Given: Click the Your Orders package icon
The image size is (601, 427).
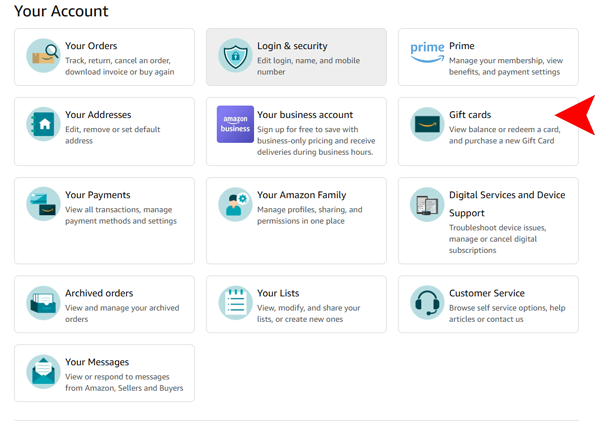Looking at the screenshot, I should pos(43,56).
